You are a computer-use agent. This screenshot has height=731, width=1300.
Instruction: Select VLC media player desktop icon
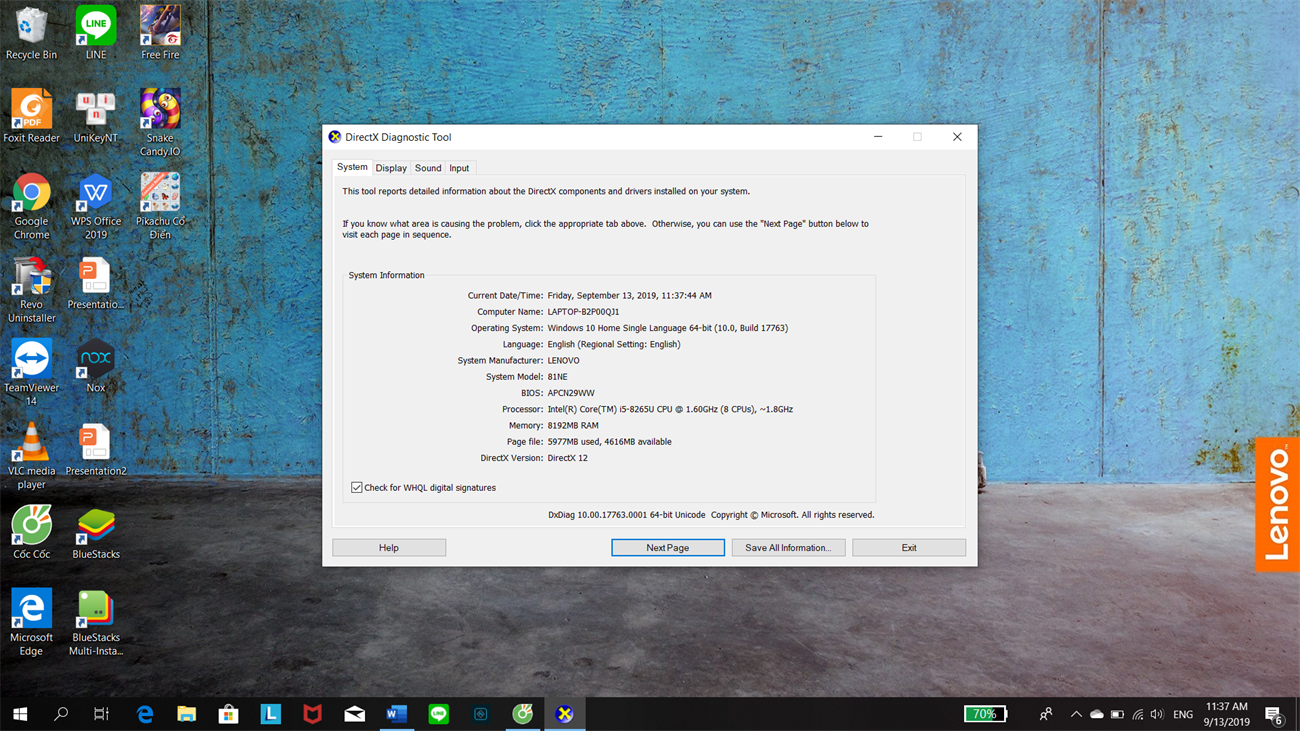click(x=31, y=456)
